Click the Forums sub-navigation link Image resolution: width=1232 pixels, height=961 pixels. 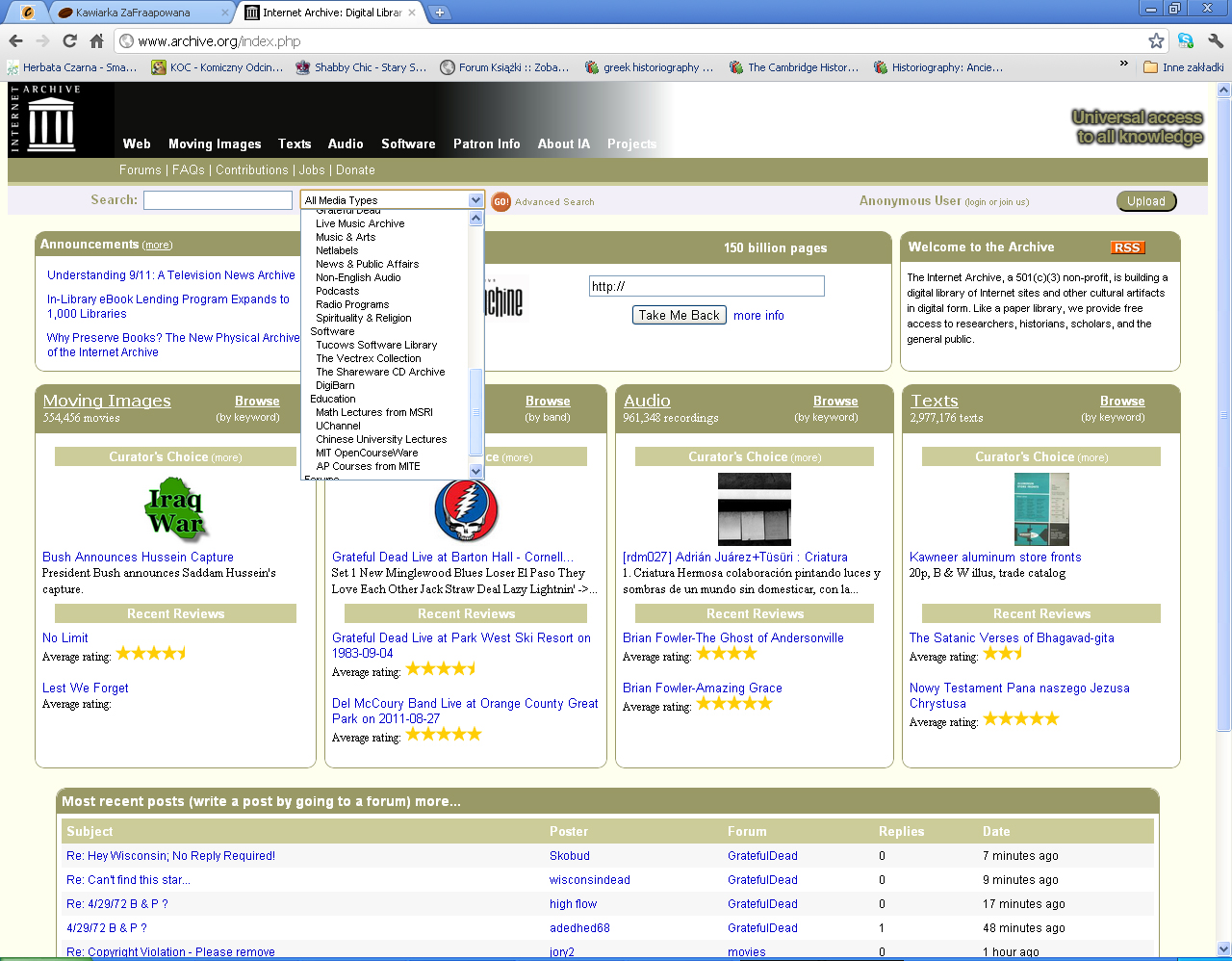pyautogui.click(x=141, y=169)
